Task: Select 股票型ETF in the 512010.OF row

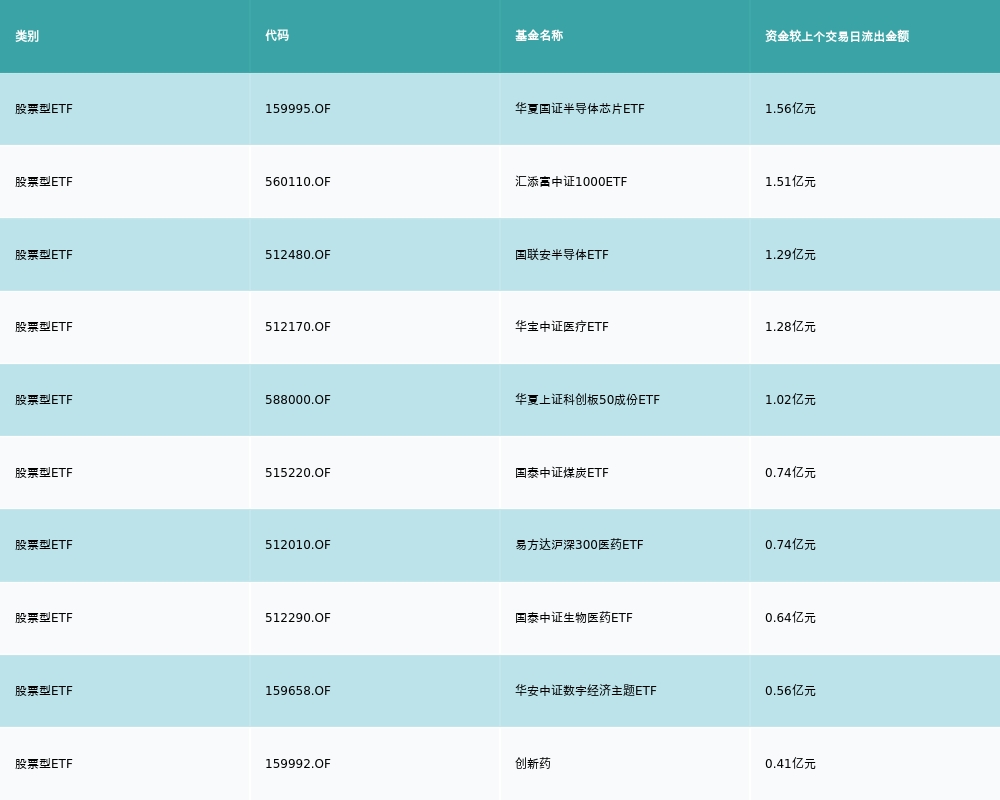Action: coord(44,545)
